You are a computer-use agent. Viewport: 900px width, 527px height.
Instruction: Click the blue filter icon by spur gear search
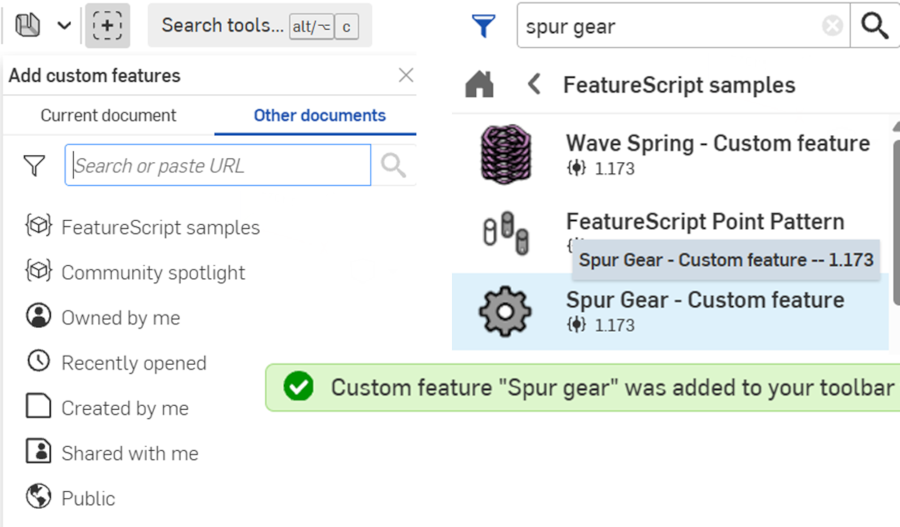(x=484, y=27)
